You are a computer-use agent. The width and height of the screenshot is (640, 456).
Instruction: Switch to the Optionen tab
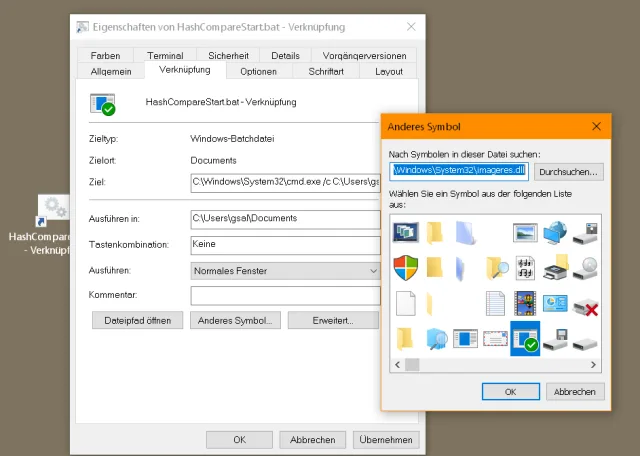pos(258,72)
